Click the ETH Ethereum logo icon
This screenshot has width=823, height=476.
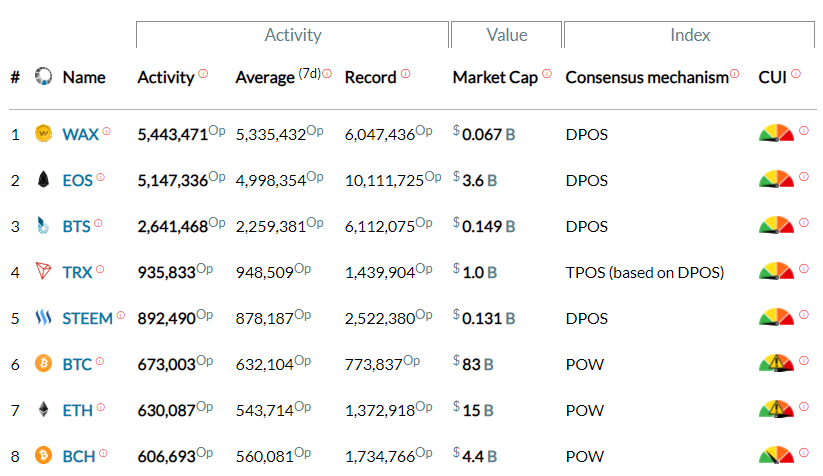click(43, 410)
